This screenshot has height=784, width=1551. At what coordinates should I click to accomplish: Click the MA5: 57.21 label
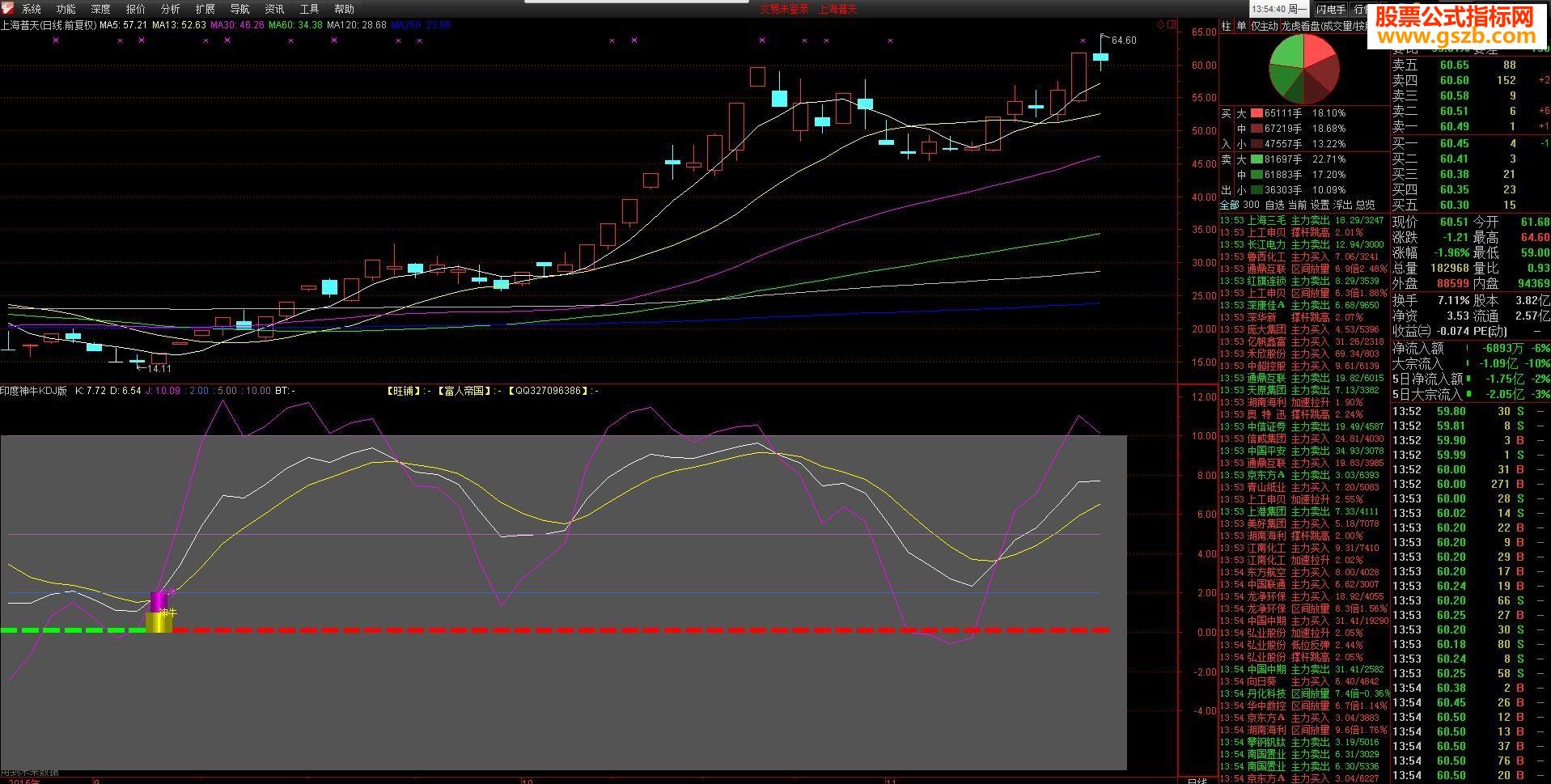tap(123, 25)
